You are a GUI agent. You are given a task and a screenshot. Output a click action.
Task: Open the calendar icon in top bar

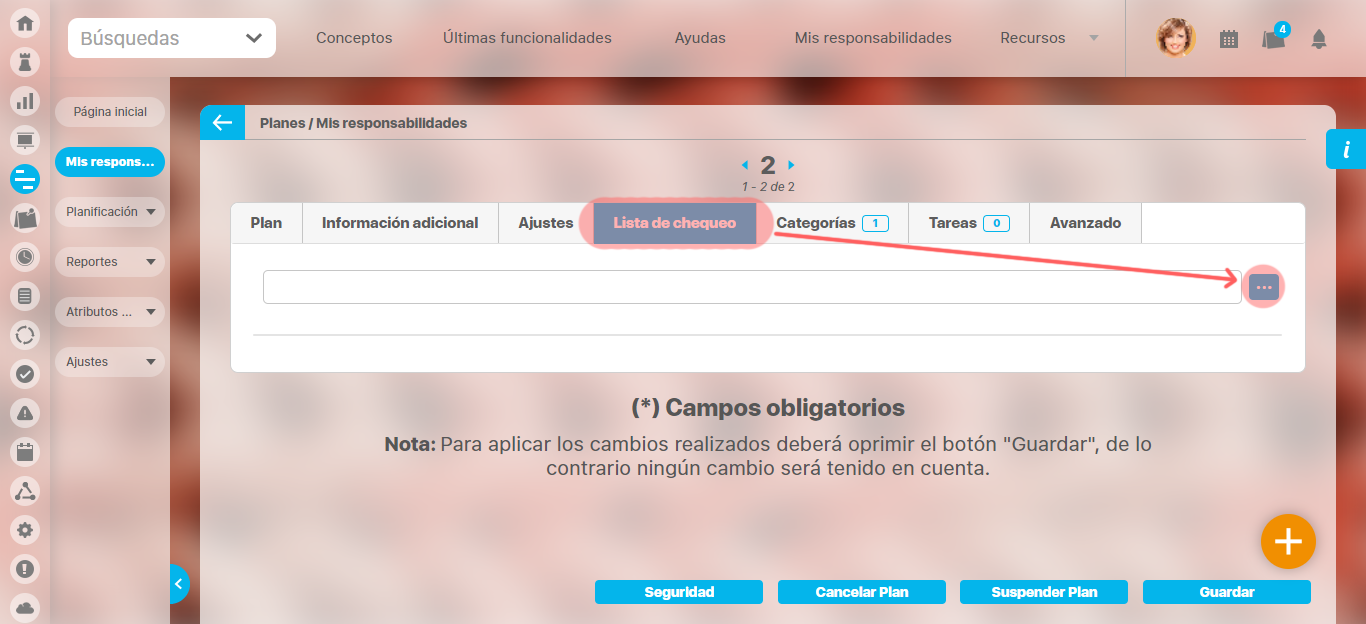[1229, 39]
